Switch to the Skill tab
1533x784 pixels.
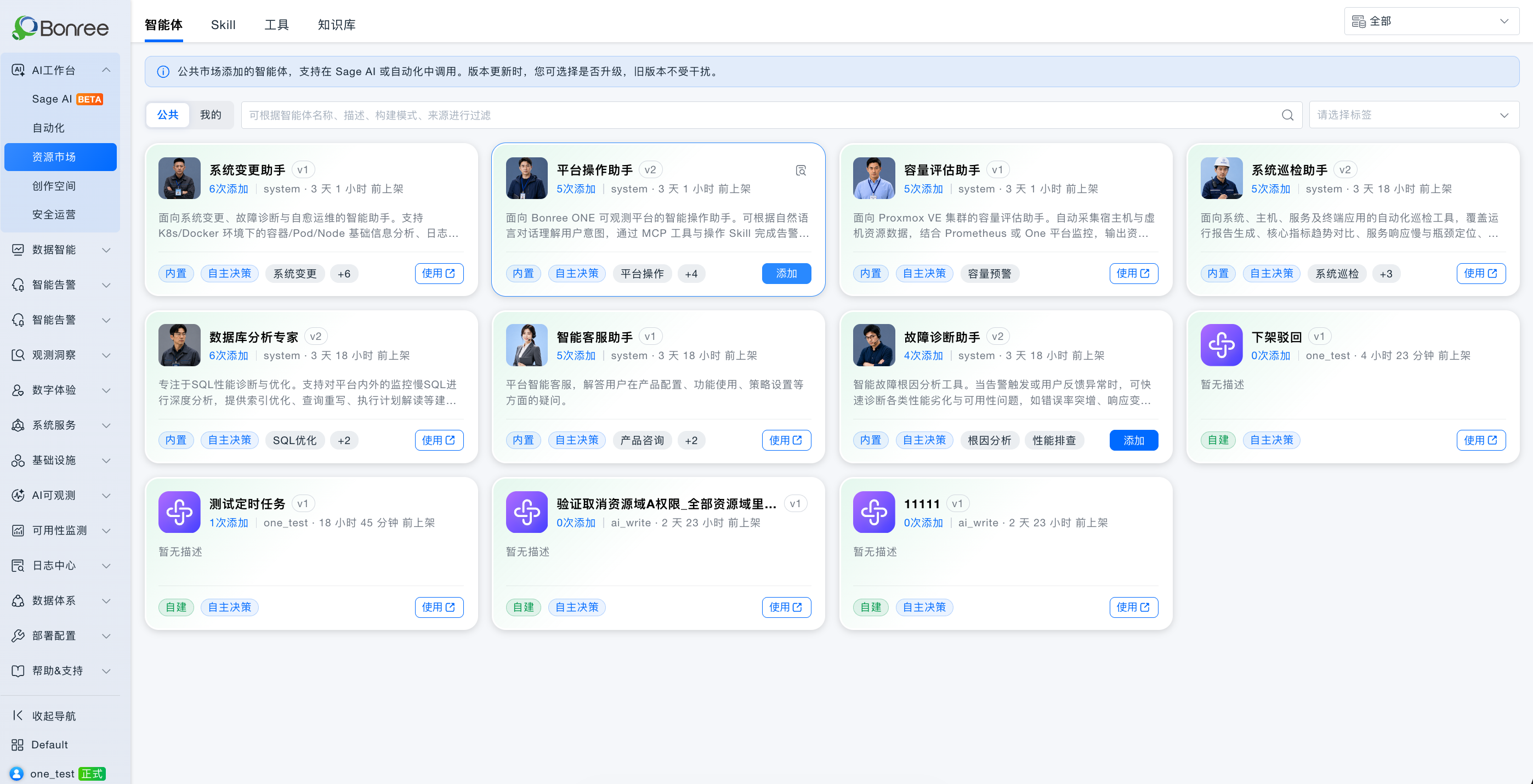click(223, 25)
